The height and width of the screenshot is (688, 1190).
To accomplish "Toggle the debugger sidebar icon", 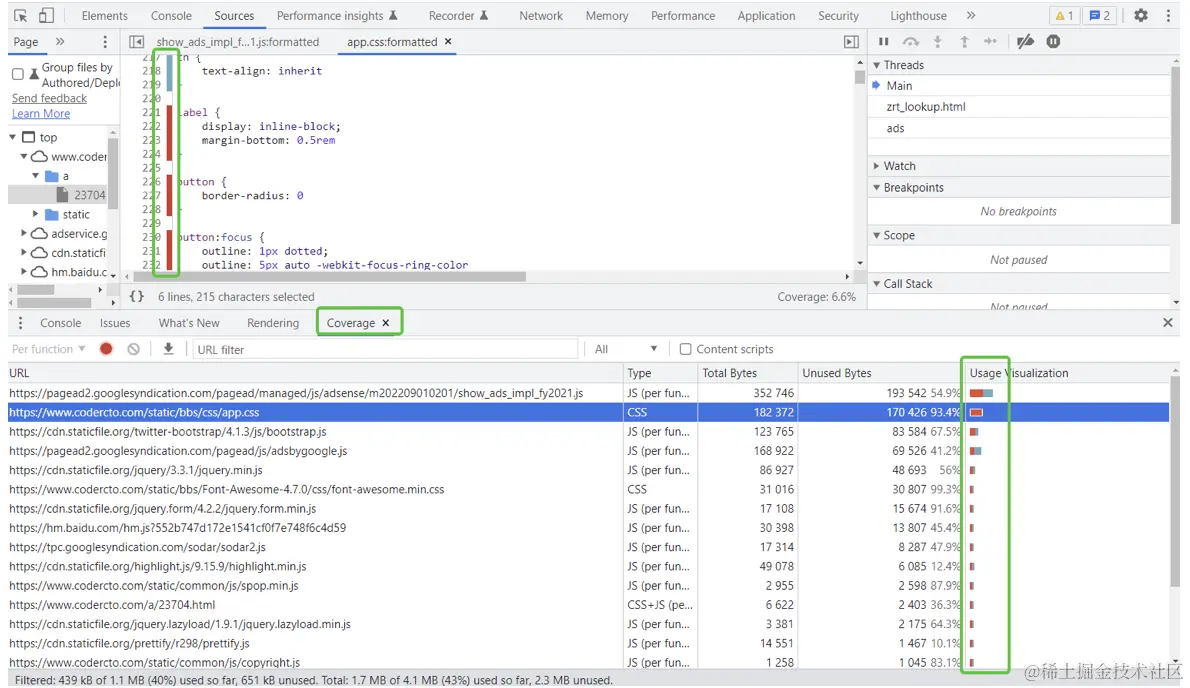I will [852, 42].
